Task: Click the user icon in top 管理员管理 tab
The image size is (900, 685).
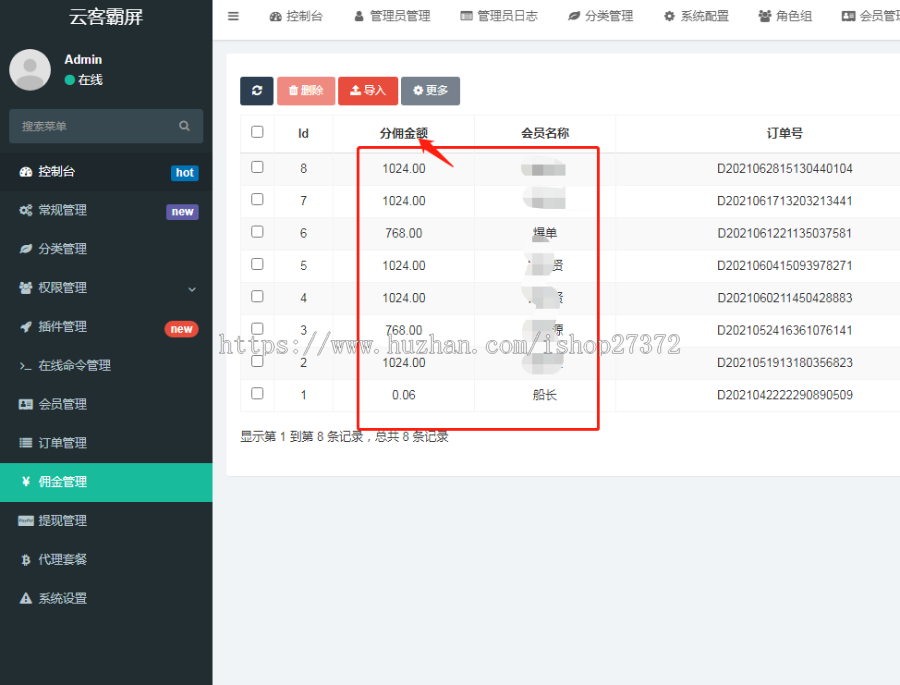Action: click(x=359, y=17)
